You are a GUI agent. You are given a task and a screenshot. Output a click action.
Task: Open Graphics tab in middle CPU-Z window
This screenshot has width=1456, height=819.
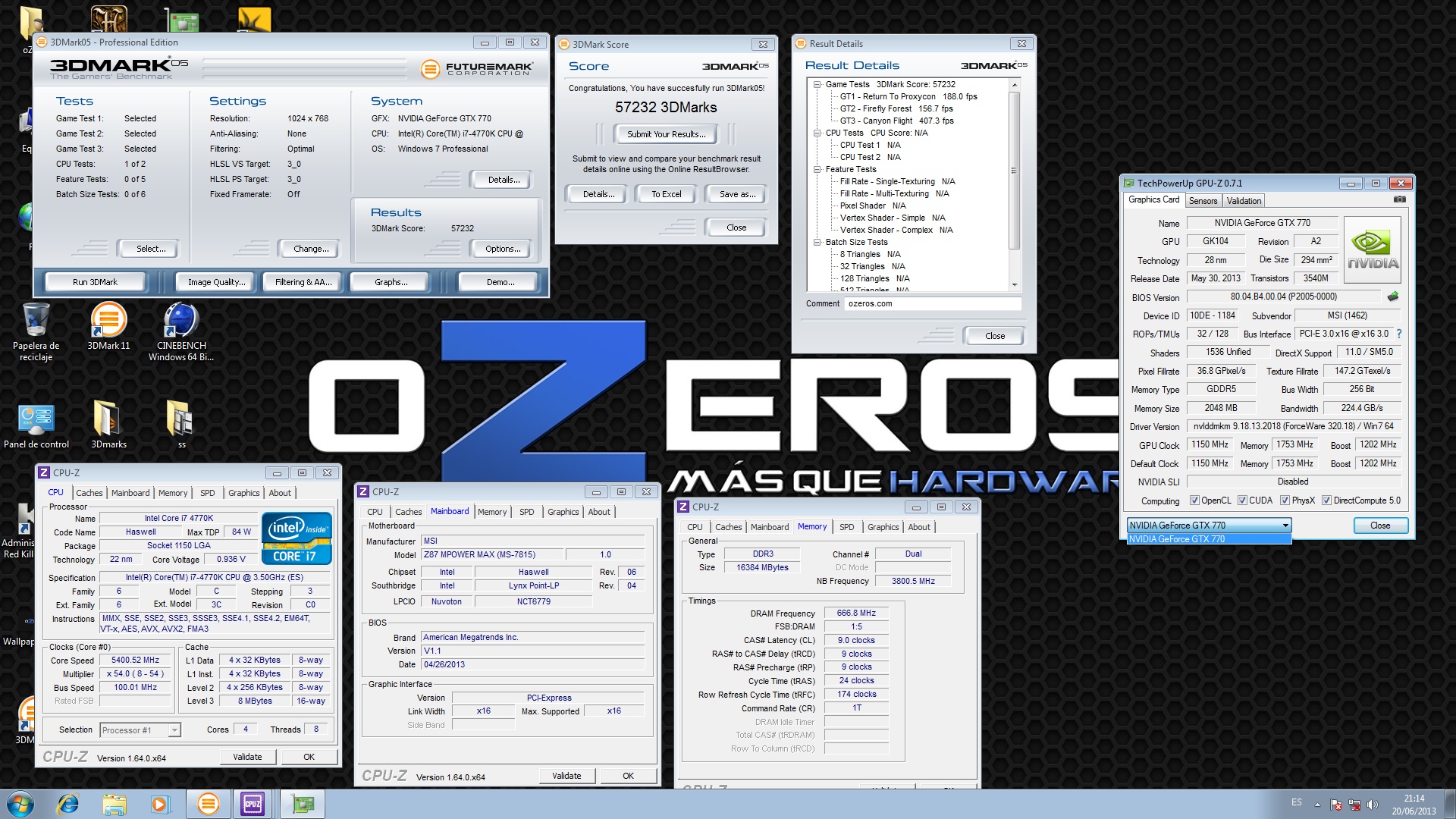click(563, 512)
